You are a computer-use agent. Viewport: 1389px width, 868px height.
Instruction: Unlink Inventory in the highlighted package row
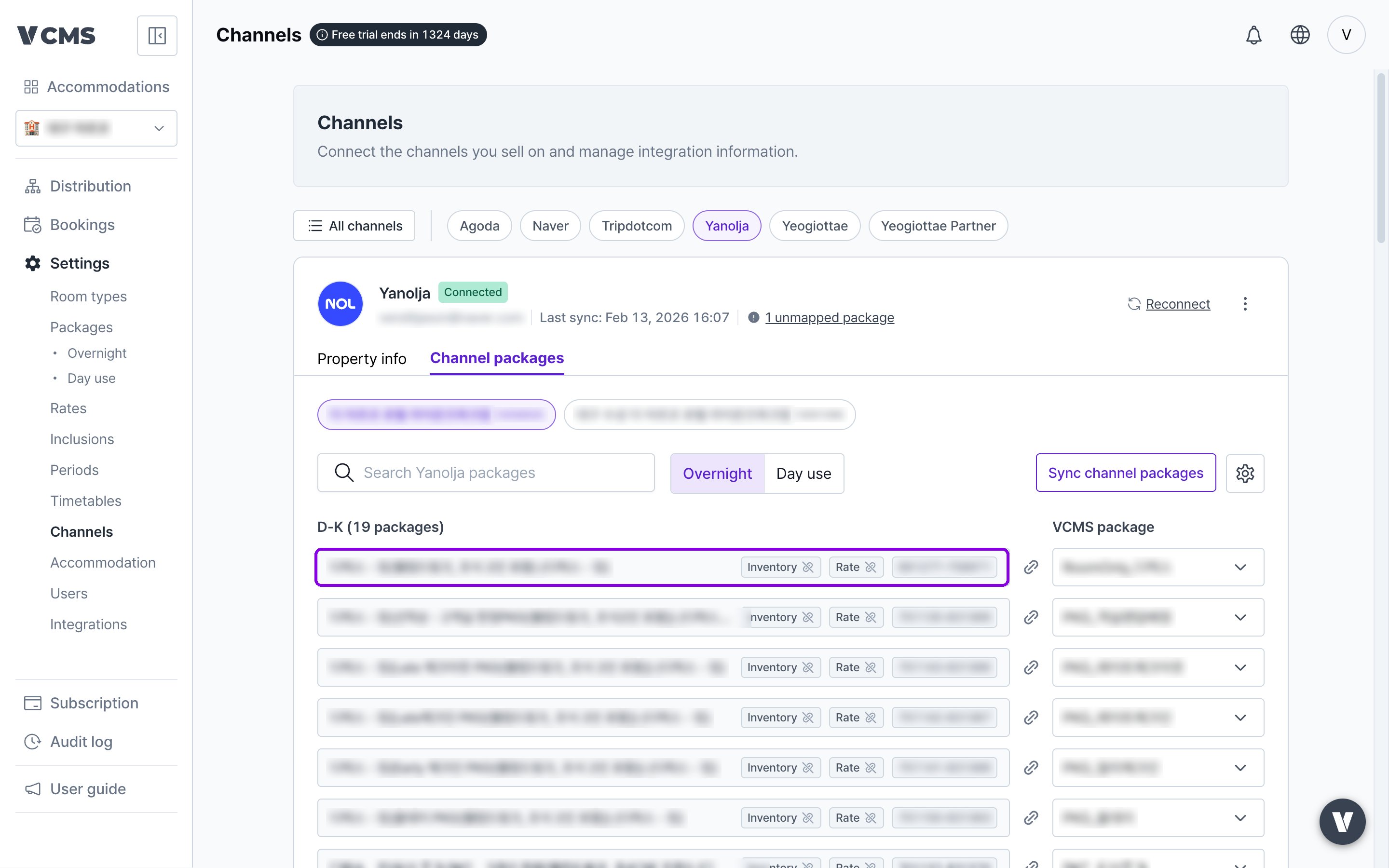click(x=781, y=567)
